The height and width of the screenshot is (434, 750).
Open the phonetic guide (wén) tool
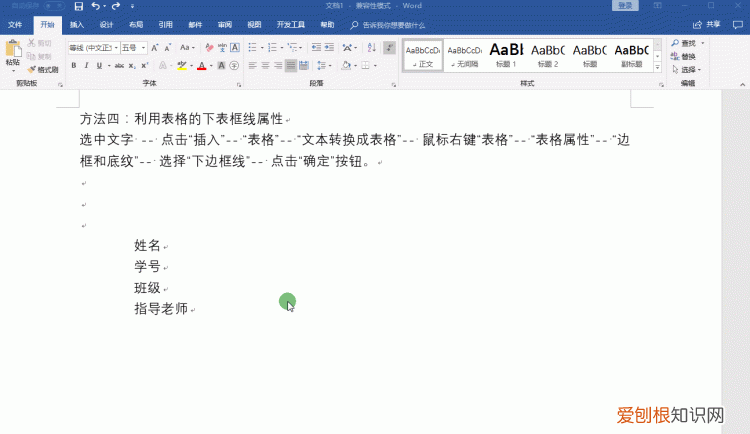pos(222,48)
